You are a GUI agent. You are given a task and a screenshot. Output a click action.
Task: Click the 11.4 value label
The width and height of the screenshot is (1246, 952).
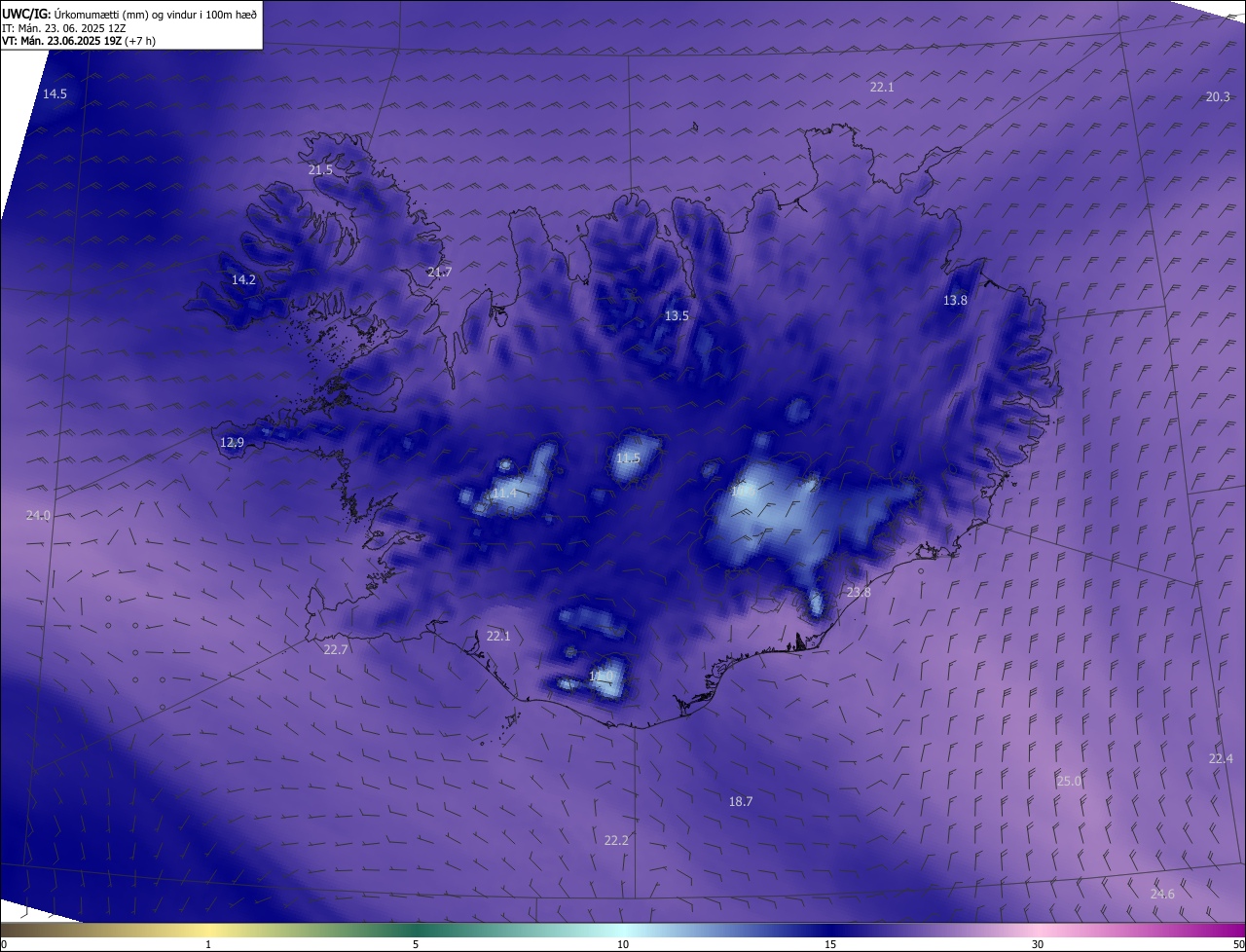point(504,494)
